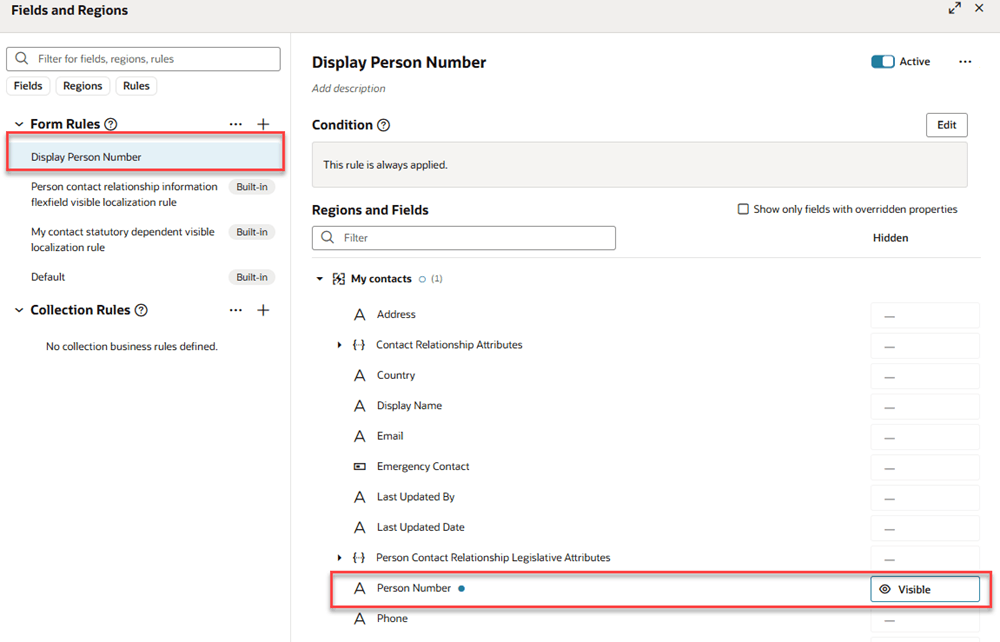Image resolution: width=1000 pixels, height=642 pixels.
Task: Open the Hidden value for Phone
Action: 925,620
